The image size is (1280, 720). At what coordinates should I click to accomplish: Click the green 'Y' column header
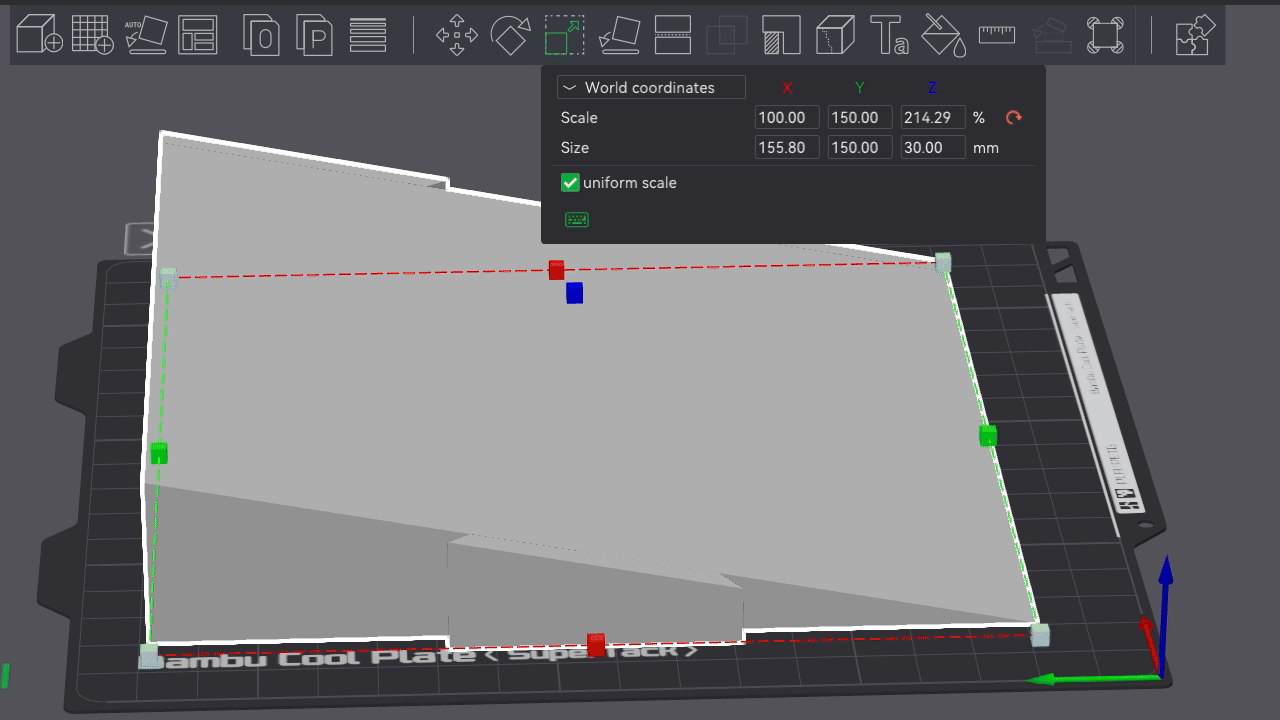click(x=860, y=88)
